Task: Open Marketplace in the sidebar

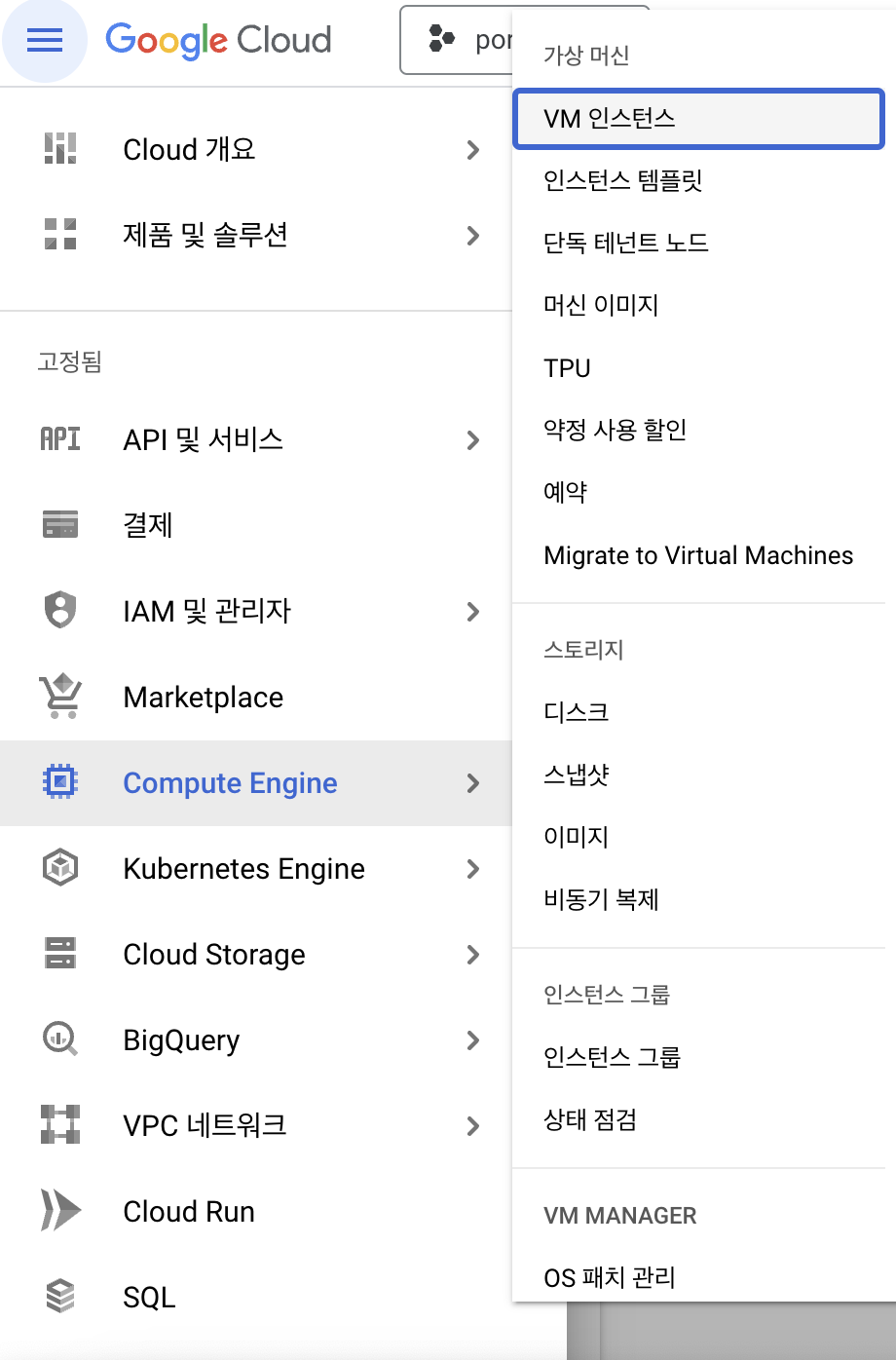Action: point(255,698)
